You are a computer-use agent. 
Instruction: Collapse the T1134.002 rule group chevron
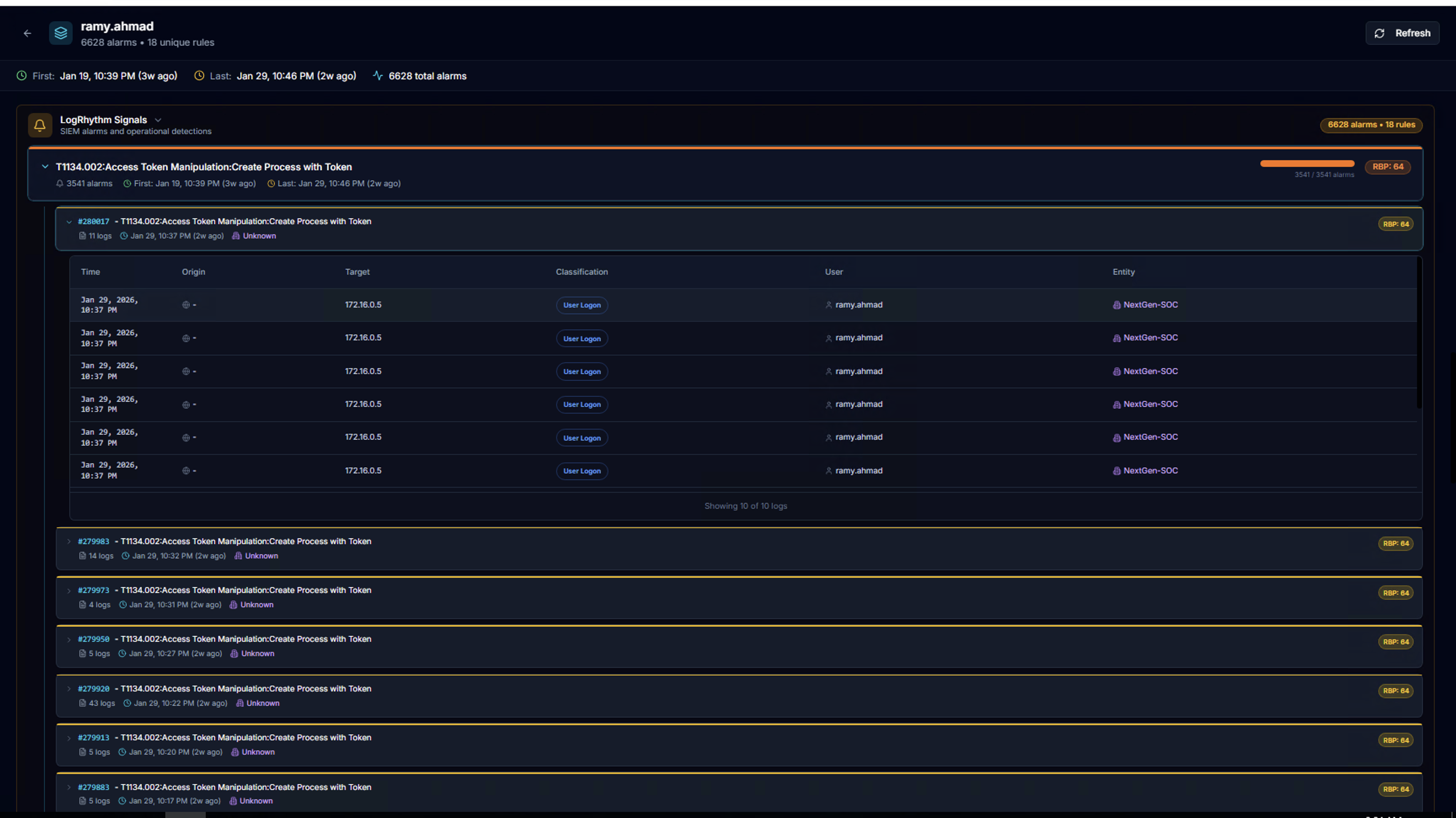(x=45, y=167)
